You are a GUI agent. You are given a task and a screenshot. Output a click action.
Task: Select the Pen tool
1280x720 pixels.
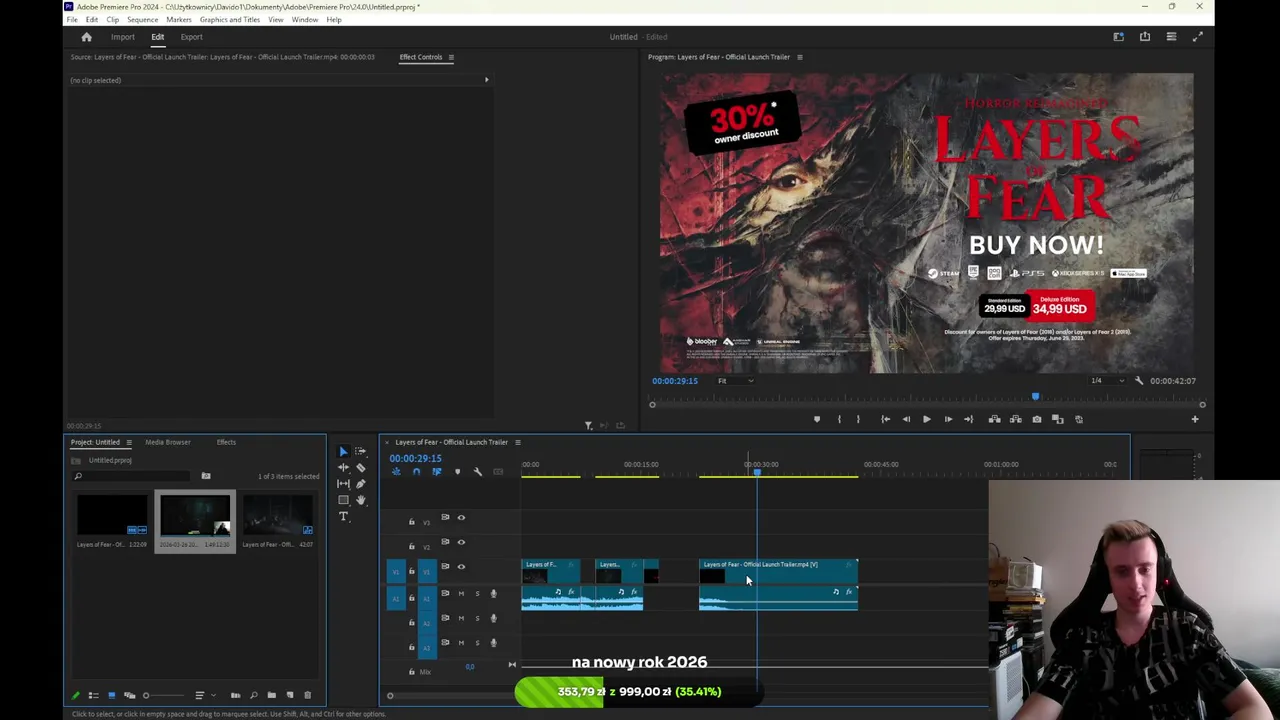[x=360, y=484]
